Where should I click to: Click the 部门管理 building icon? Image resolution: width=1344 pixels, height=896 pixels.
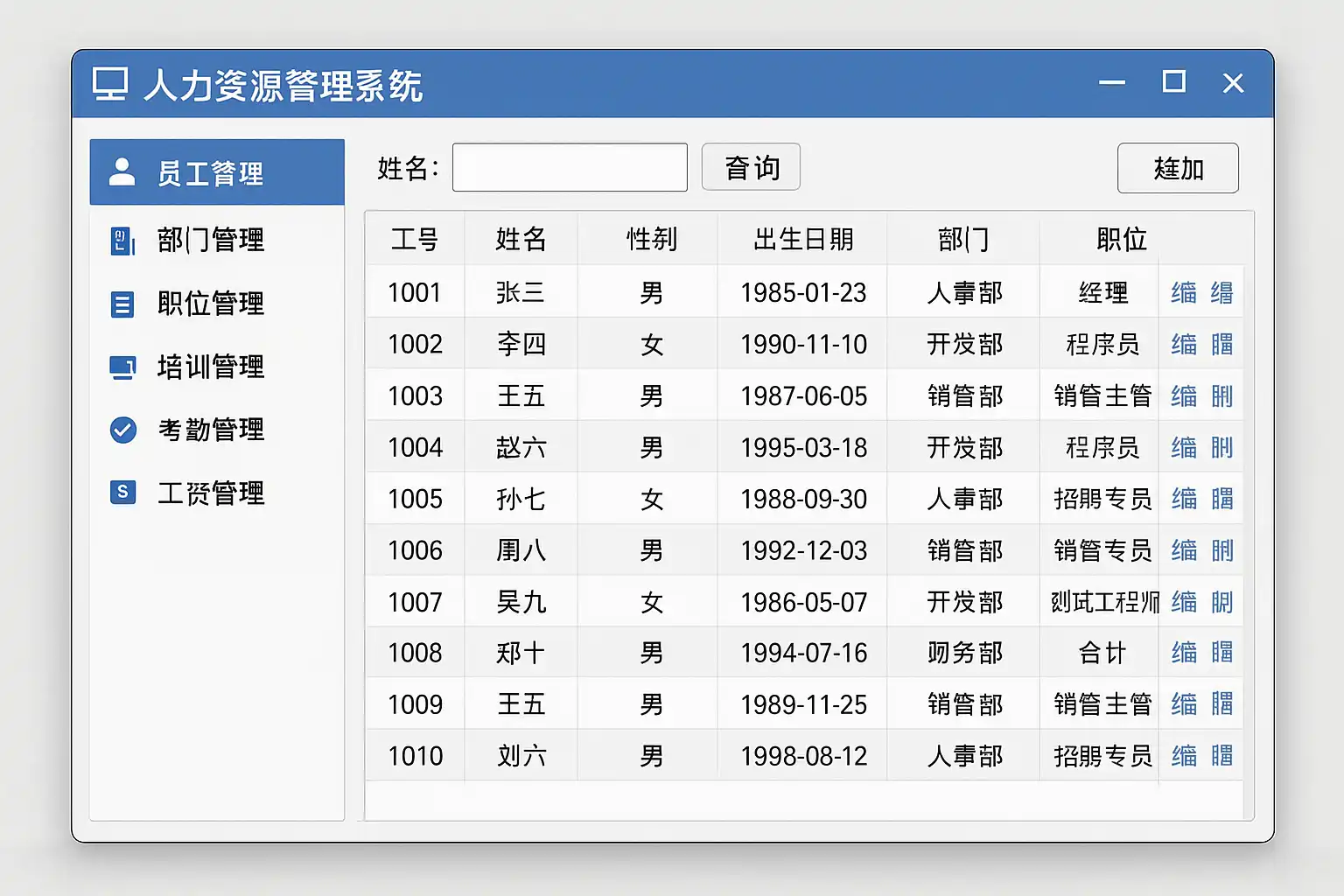point(122,241)
